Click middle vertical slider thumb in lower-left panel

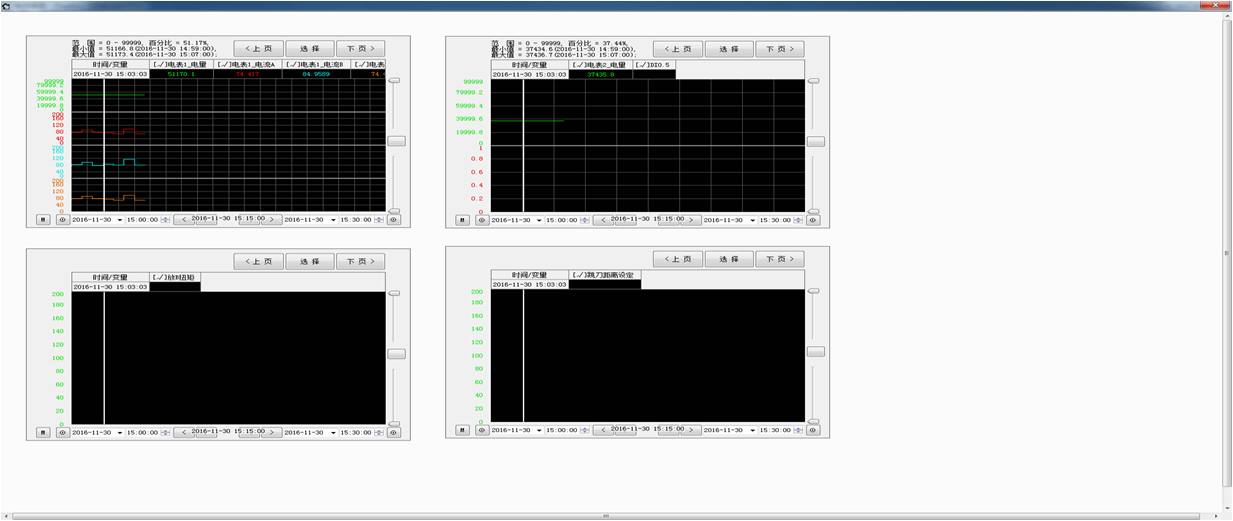point(396,353)
